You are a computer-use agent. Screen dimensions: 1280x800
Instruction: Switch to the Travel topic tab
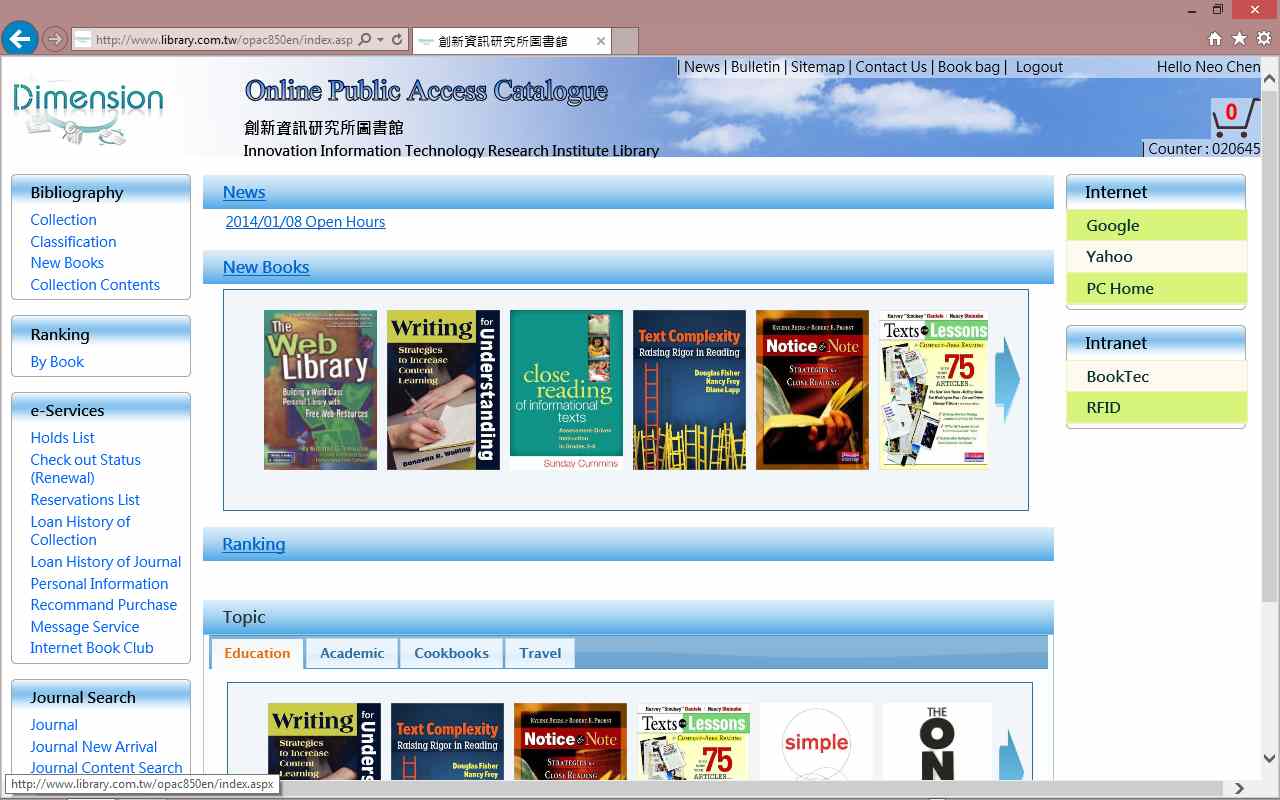tap(540, 653)
